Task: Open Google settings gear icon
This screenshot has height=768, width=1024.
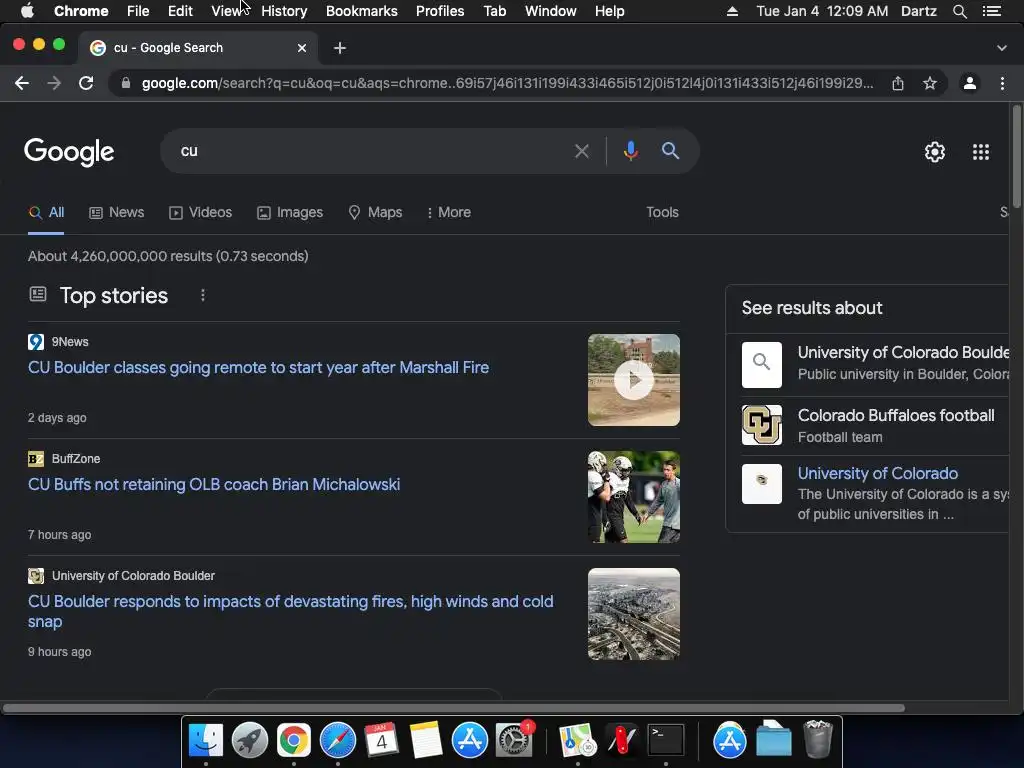Action: point(935,152)
